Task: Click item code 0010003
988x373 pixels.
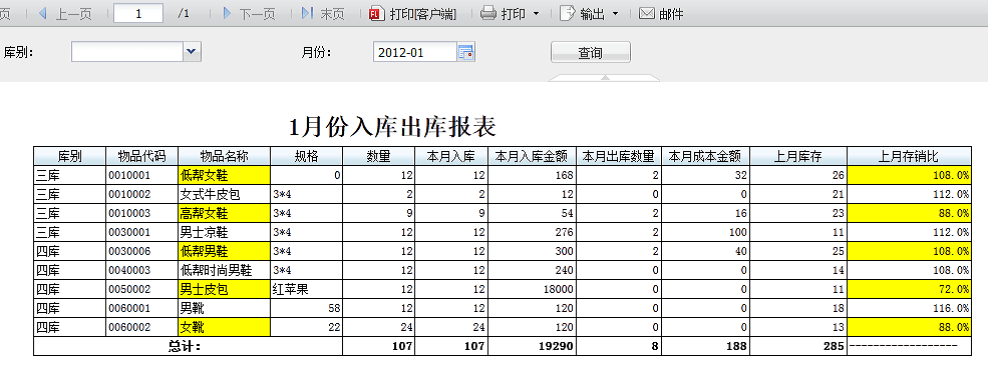Action: pyautogui.click(x=142, y=213)
